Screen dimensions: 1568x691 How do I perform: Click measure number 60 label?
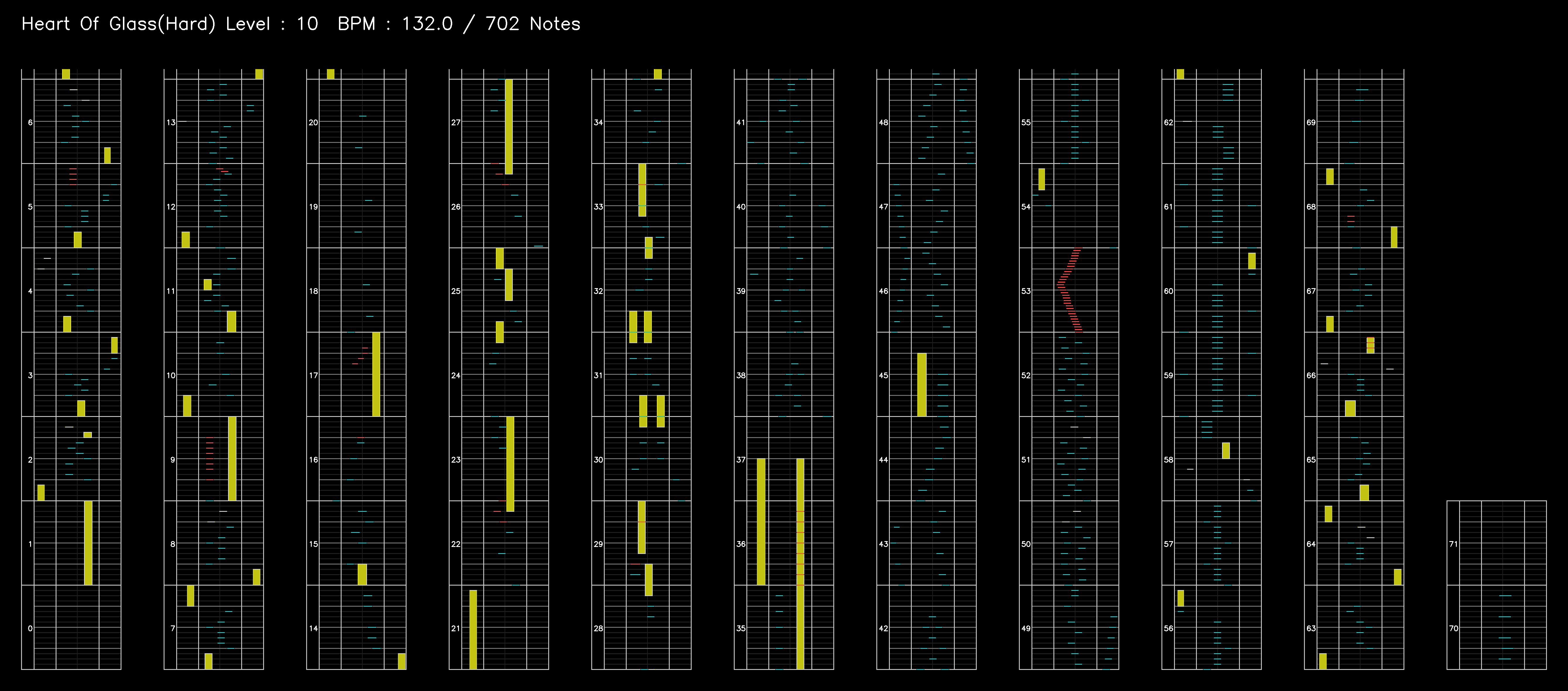(1168, 291)
